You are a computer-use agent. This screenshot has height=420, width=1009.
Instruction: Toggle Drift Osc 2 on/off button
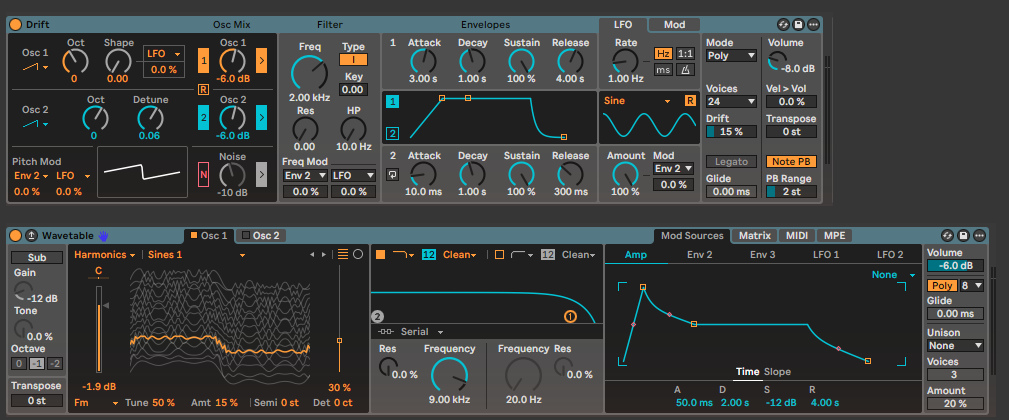[x=203, y=118]
